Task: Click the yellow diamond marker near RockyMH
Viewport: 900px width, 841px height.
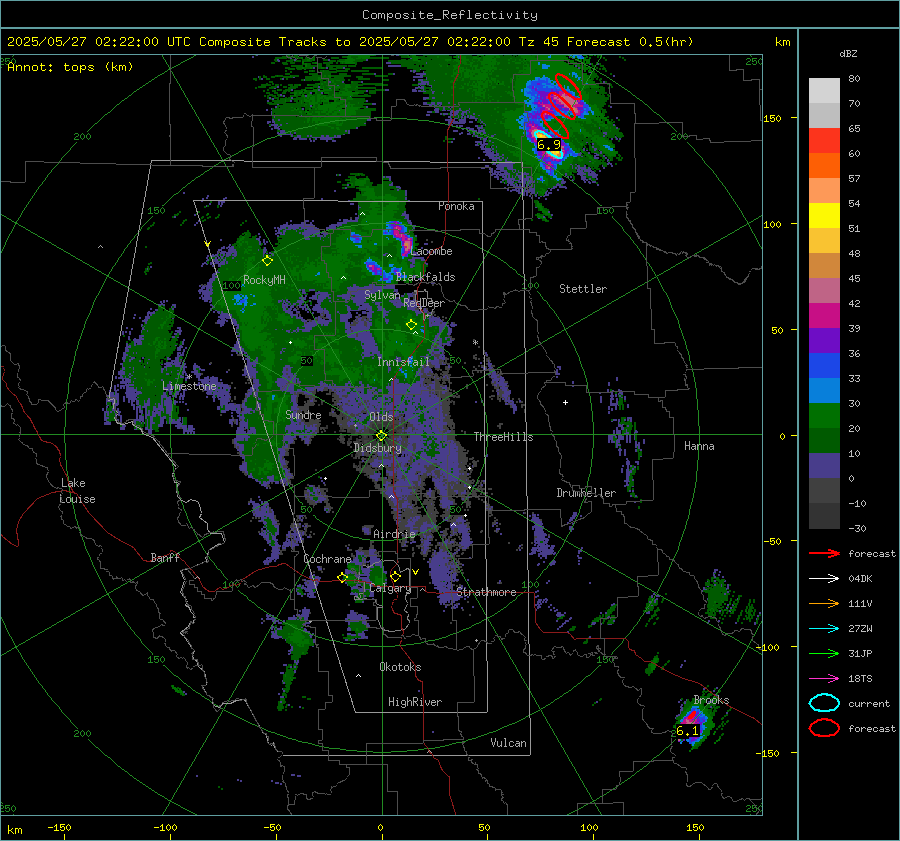Action: click(x=267, y=261)
